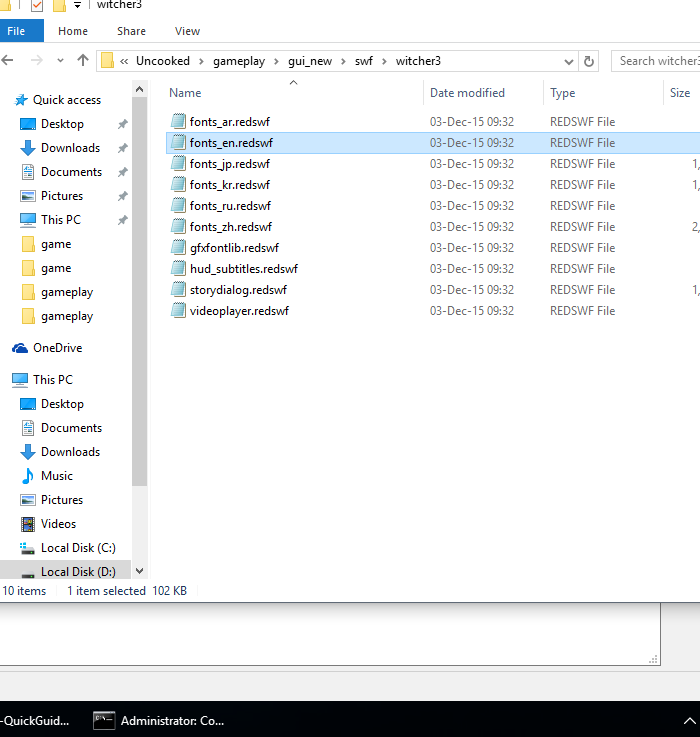Open the Videos folder under This PC
The image size is (700, 737).
[58, 524]
